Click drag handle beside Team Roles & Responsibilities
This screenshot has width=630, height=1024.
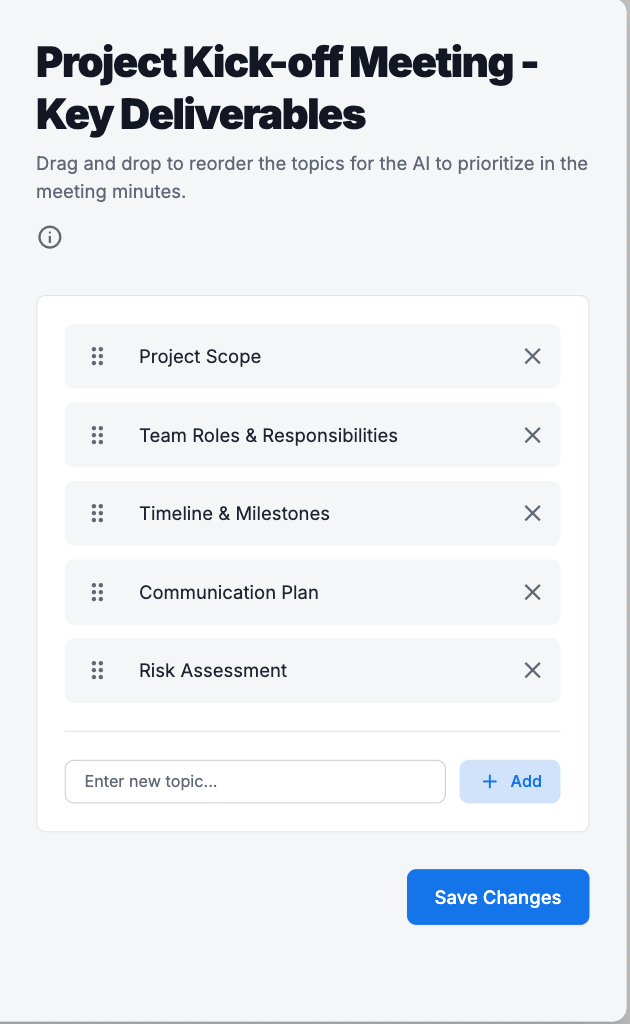pos(97,435)
